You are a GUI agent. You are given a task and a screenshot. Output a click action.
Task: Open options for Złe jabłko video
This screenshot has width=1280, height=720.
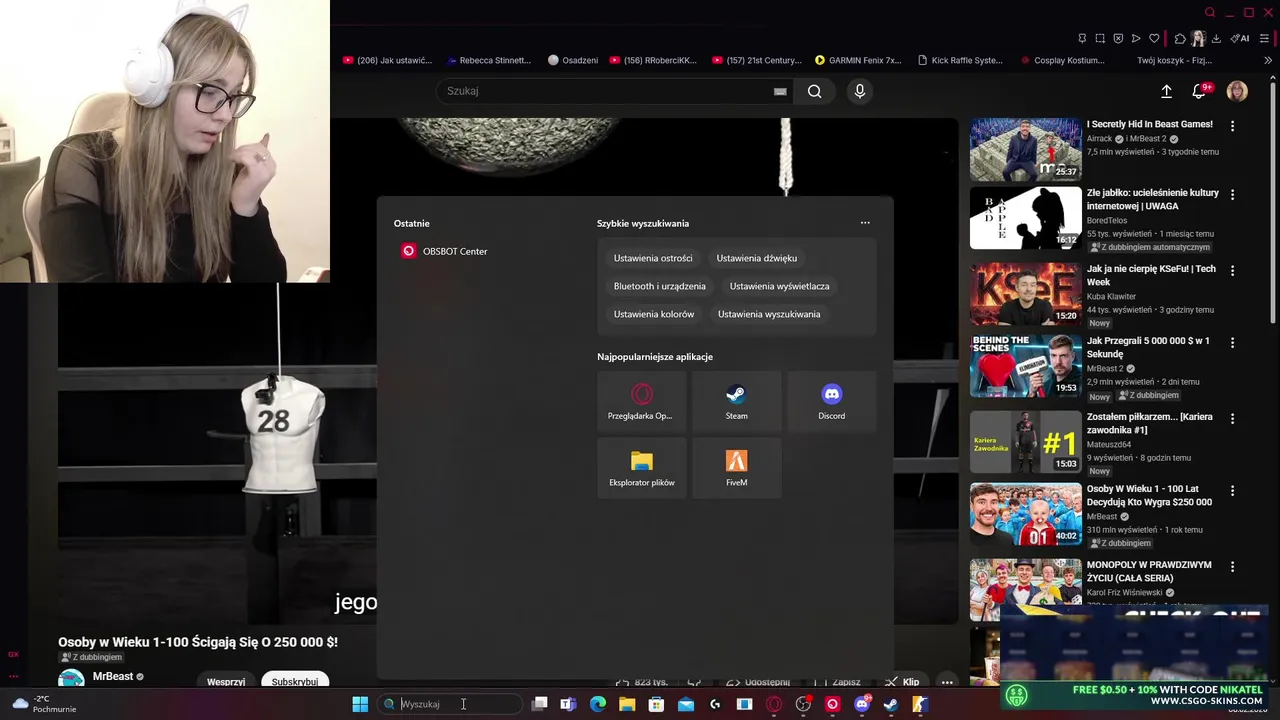[x=1232, y=194]
